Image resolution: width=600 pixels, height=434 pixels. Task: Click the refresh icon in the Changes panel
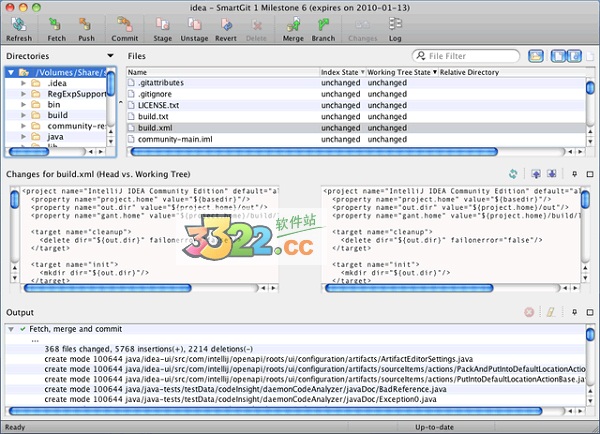coord(513,174)
